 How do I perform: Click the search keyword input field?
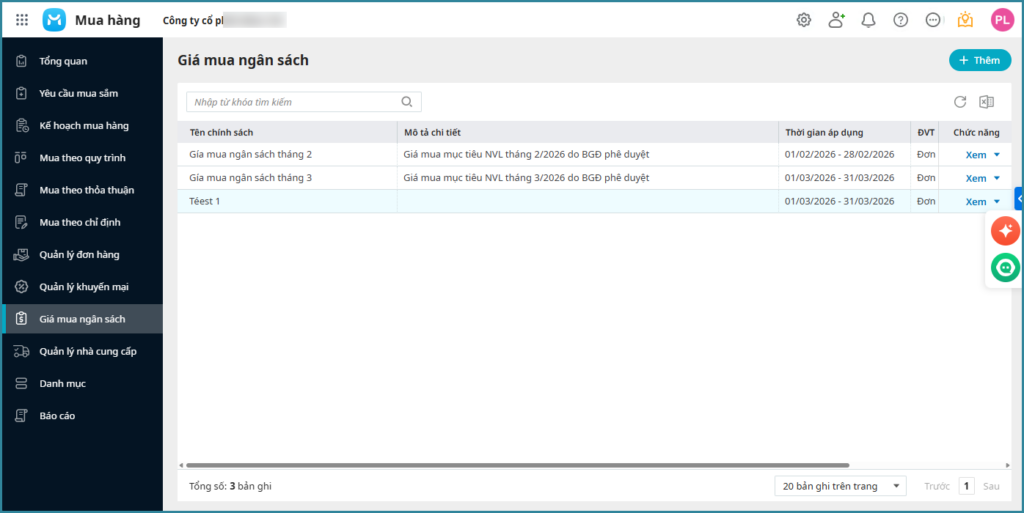point(304,102)
